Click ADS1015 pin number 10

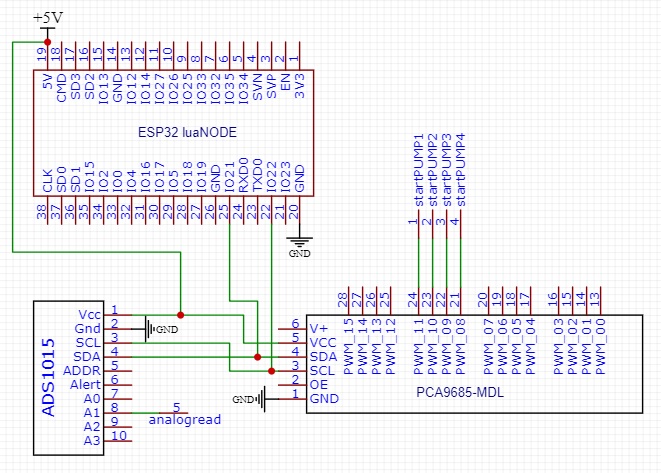point(119,435)
